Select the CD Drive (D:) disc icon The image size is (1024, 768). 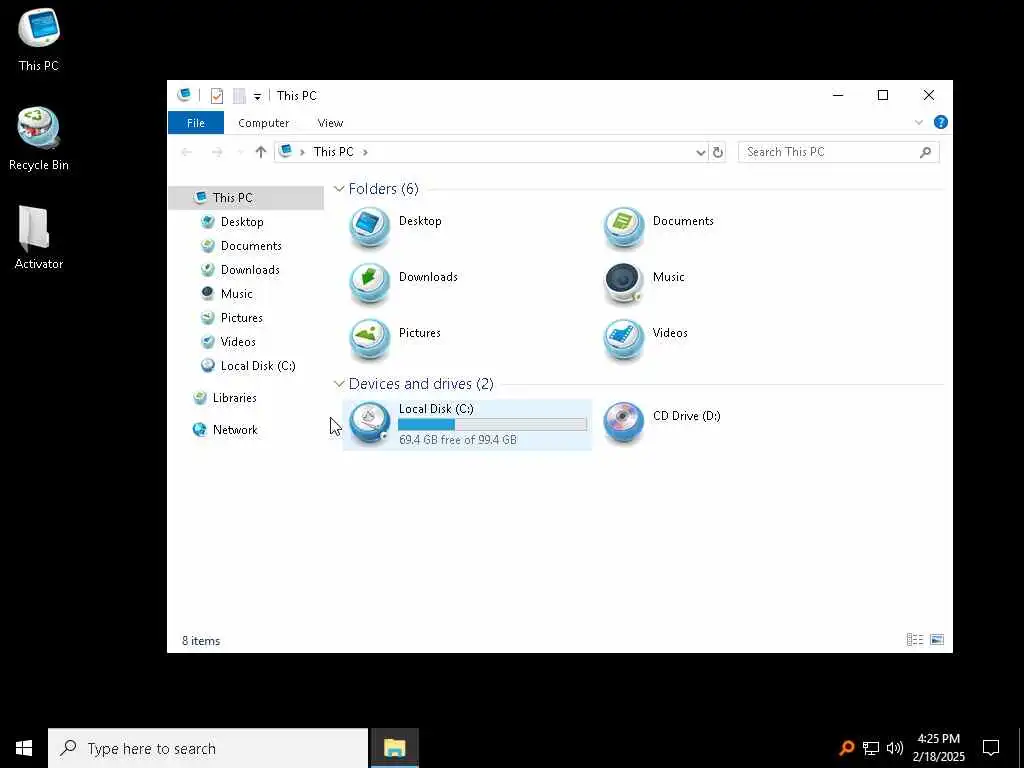point(624,423)
